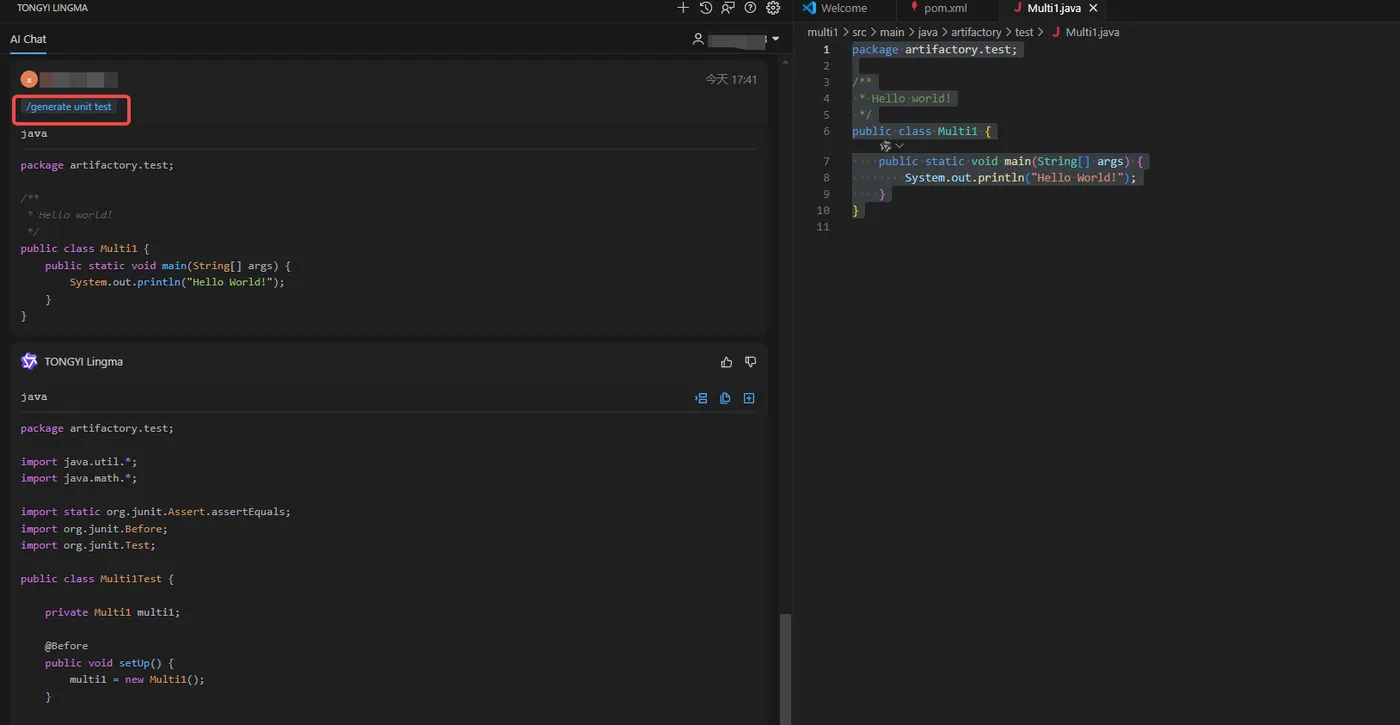Open the help question mark icon
The height and width of the screenshot is (725, 1400).
tap(750, 8)
